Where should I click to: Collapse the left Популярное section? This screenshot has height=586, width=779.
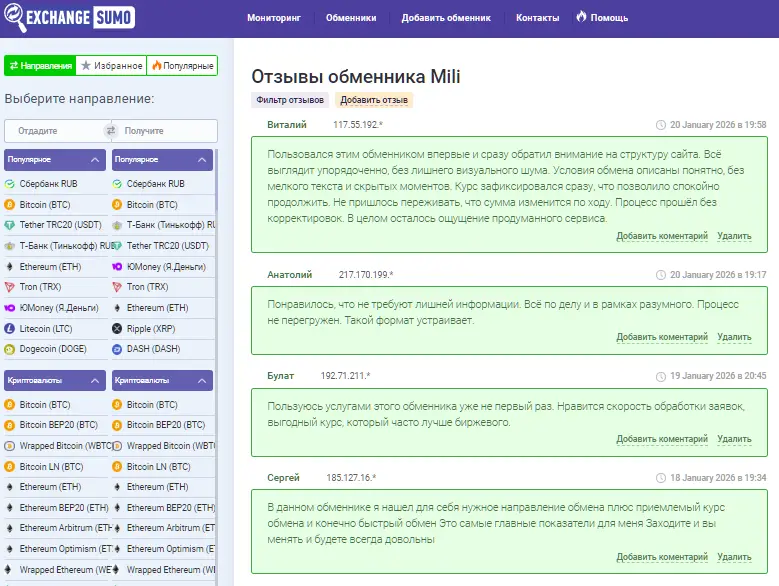94,160
